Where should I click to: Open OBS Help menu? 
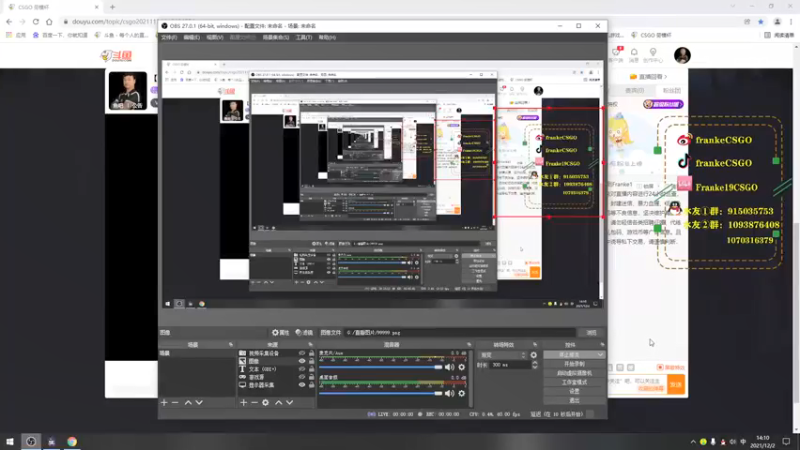pos(327,37)
